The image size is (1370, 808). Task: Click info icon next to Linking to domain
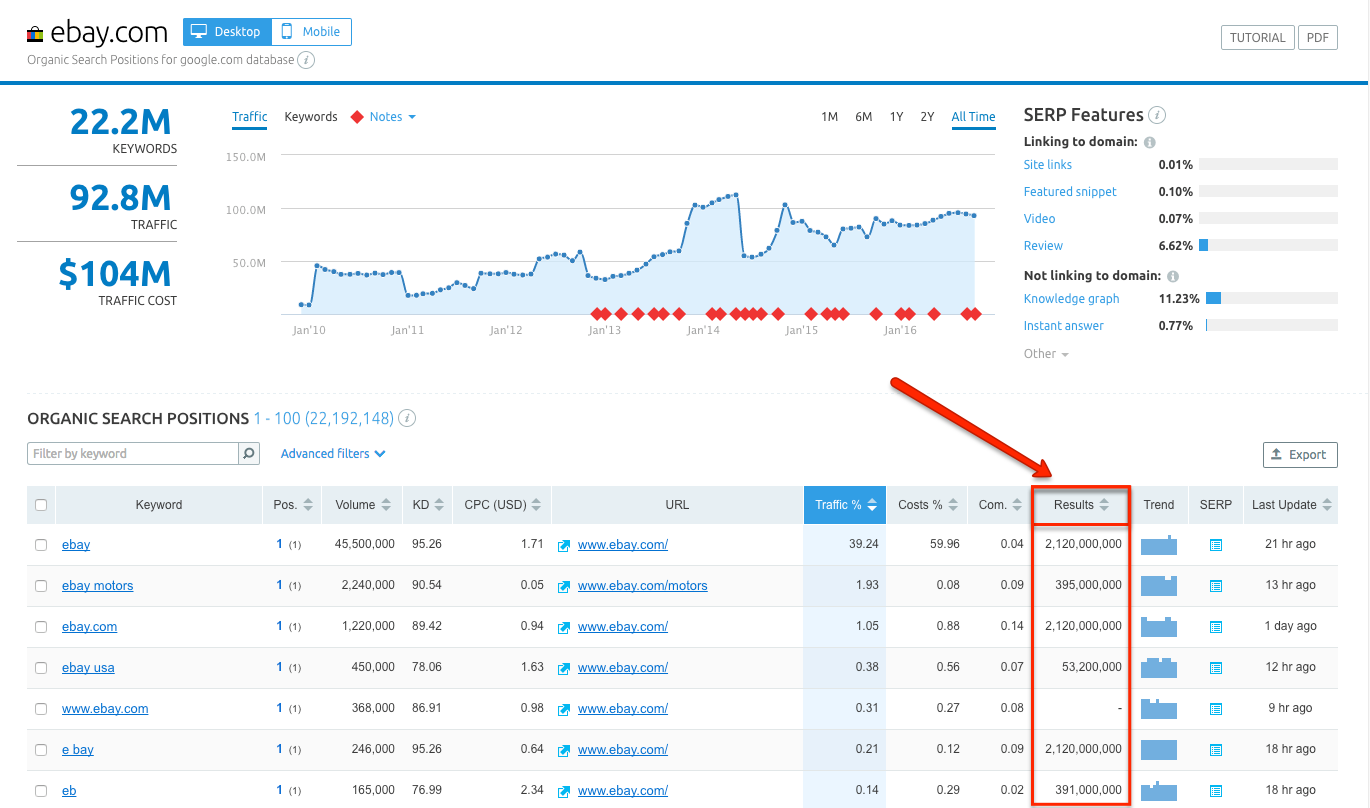[x=1150, y=142]
